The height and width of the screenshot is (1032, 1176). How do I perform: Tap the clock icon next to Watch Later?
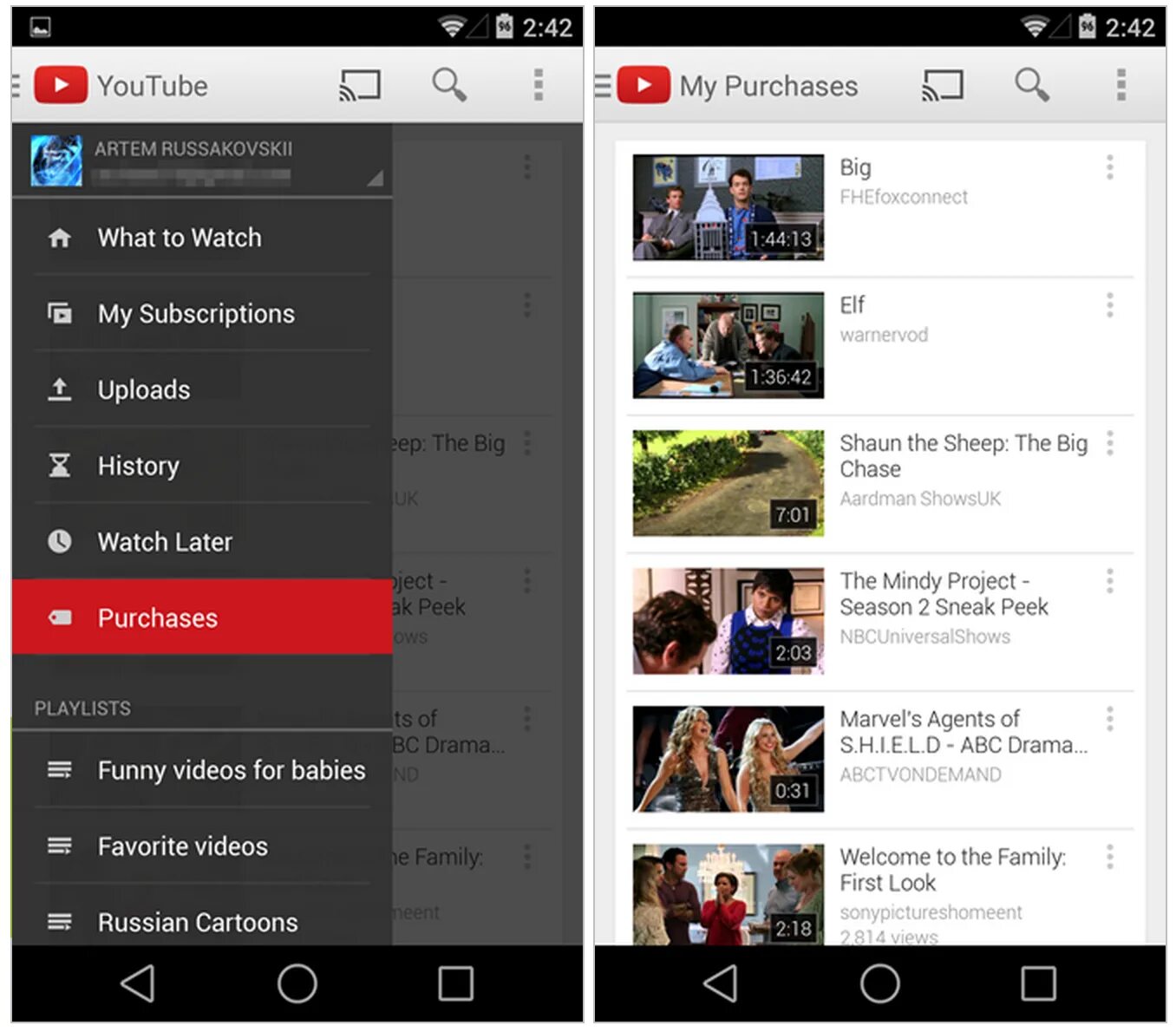(x=59, y=542)
